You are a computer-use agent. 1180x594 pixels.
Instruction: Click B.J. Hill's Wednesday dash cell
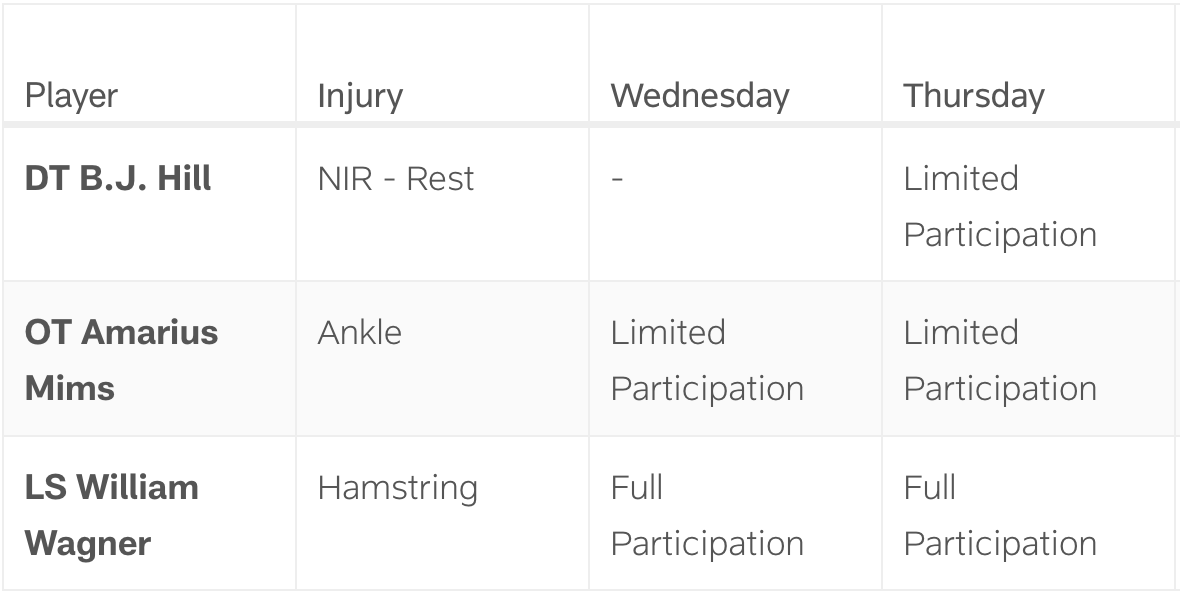(x=617, y=179)
